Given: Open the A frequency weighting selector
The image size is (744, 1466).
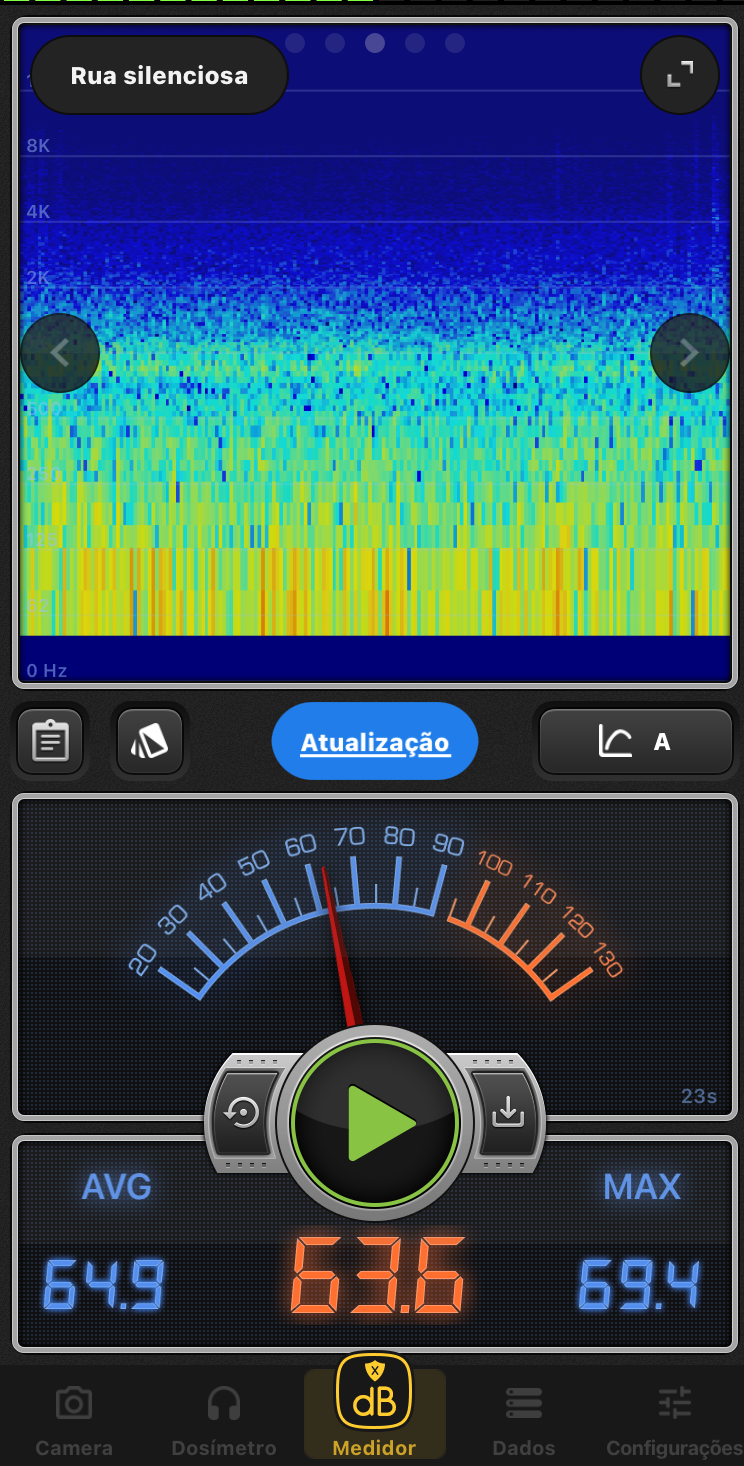Looking at the screenshot, I should click(x=635, y=742).
